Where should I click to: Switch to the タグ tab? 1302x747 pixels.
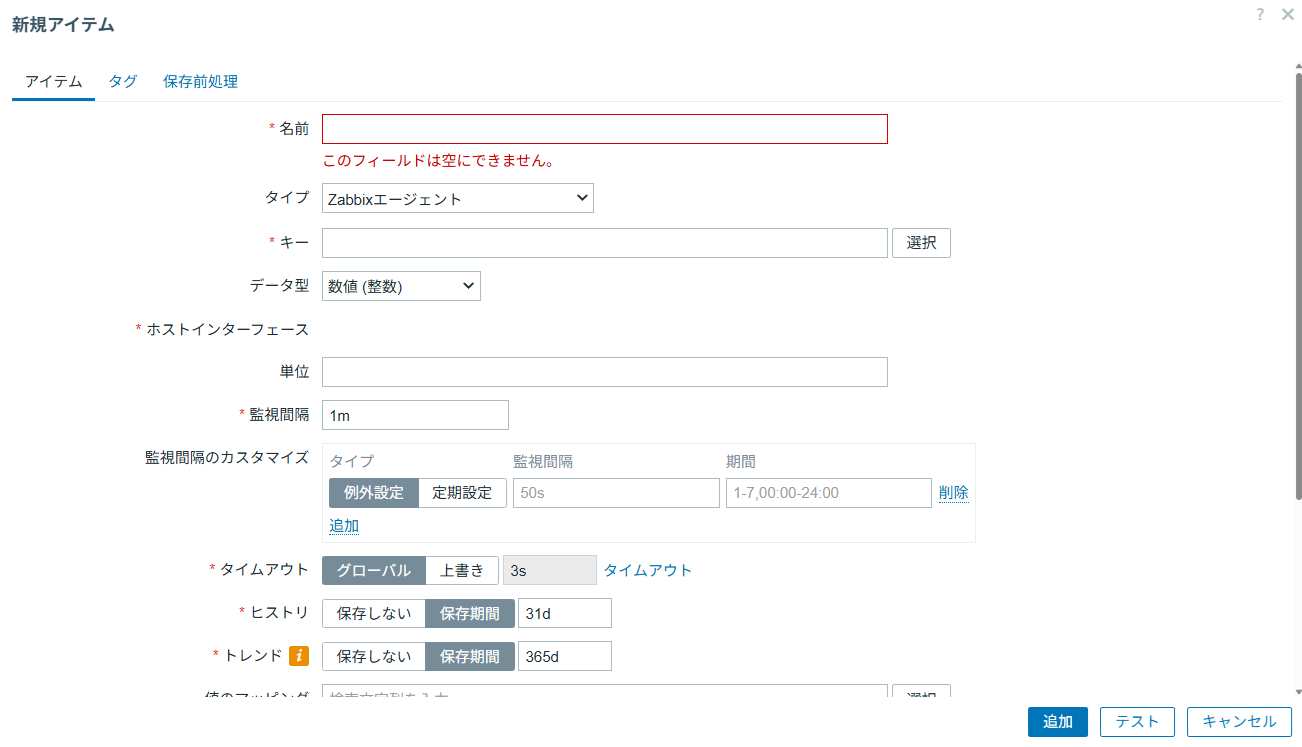coord(123,82)
